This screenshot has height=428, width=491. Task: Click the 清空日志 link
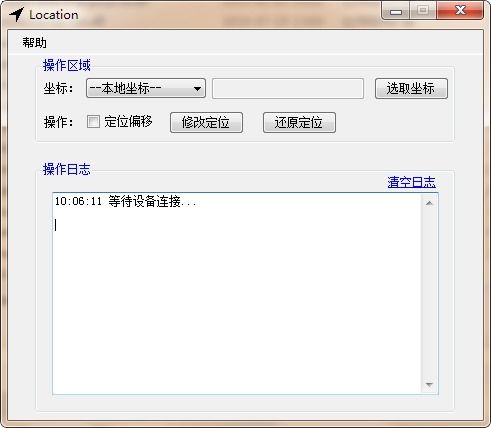point(411,182)
